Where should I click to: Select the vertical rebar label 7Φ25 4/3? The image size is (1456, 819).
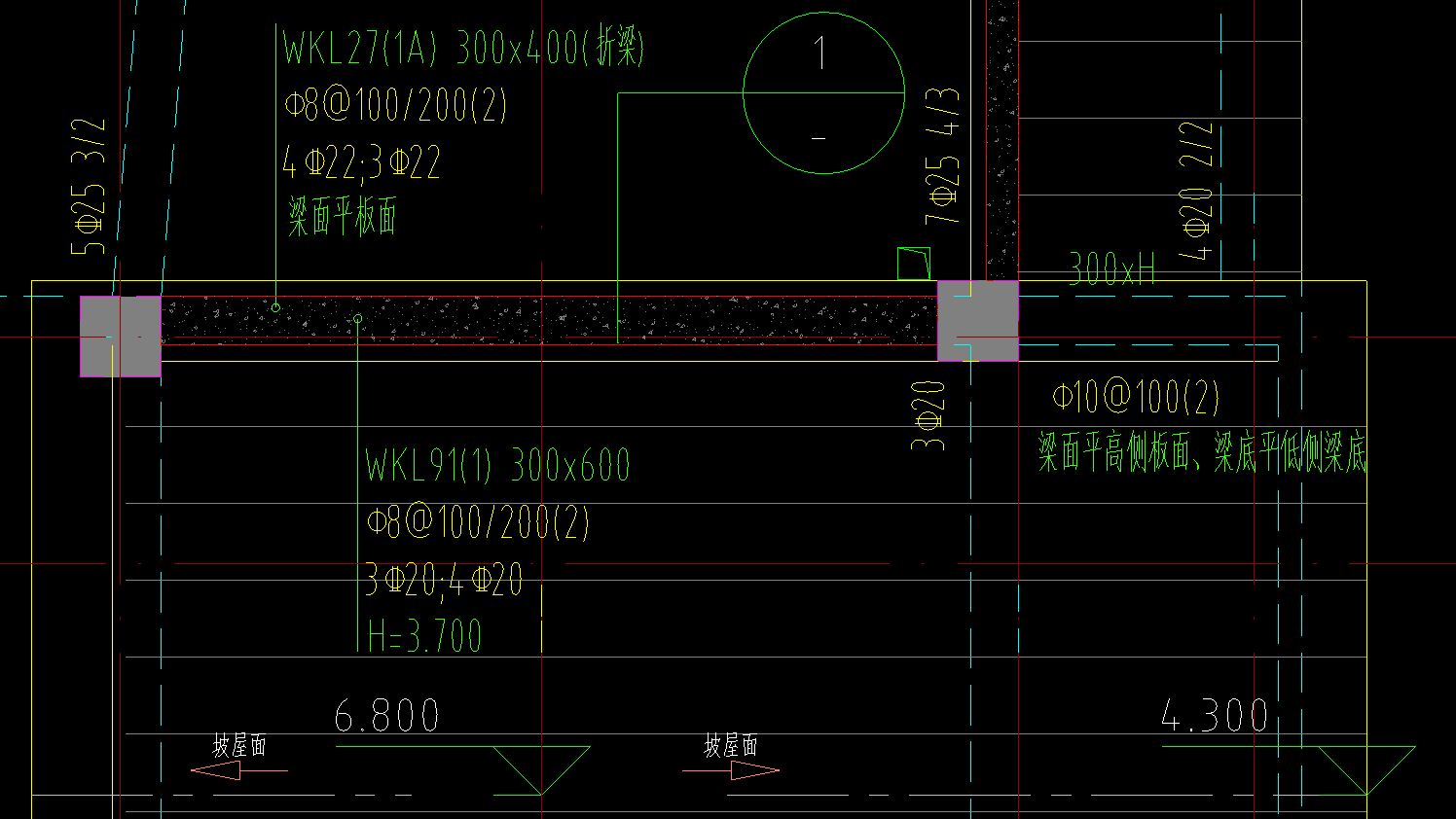click(942, 156)
